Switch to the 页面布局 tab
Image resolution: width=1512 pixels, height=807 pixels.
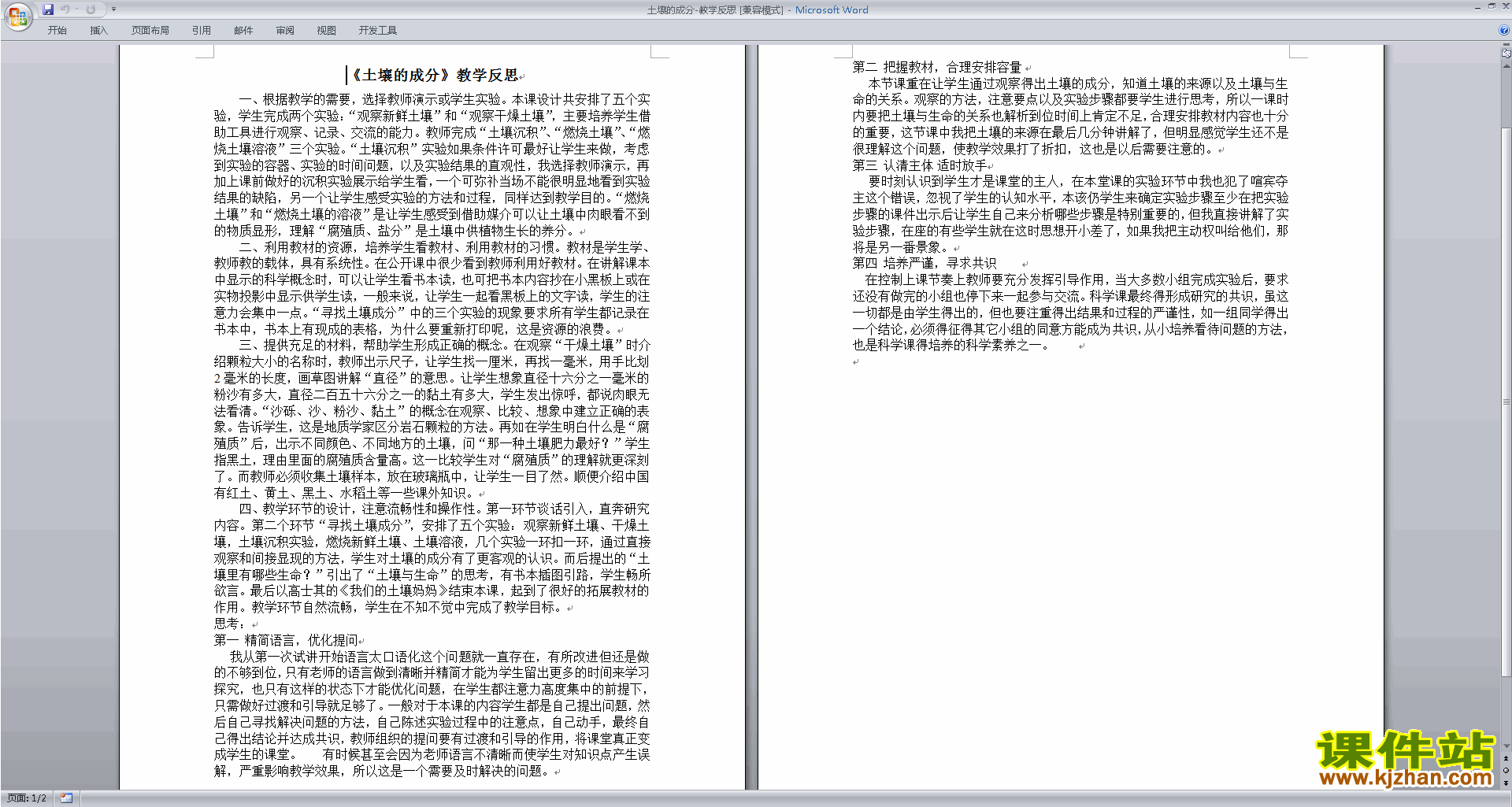point(150,31)
